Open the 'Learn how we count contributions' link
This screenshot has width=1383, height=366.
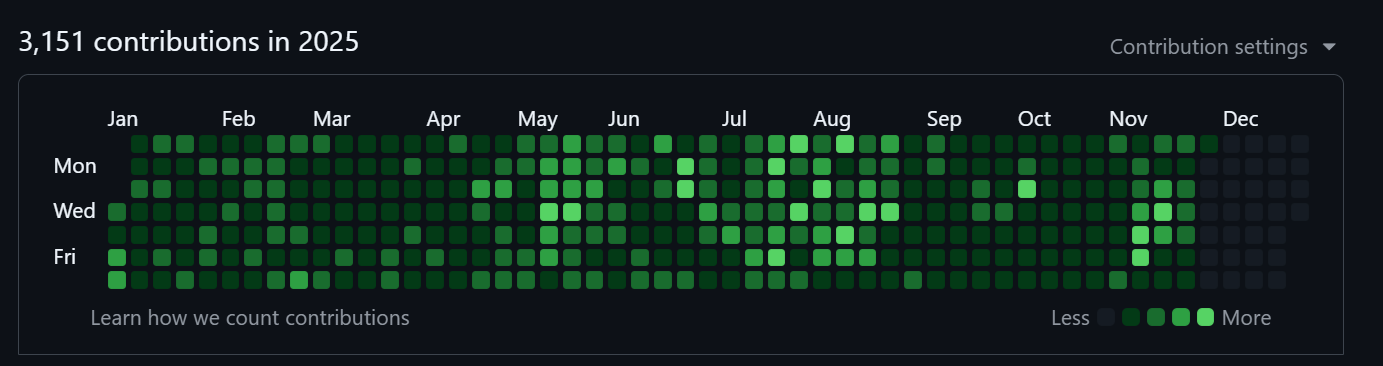pyautogui.click(x=250, y=318)
